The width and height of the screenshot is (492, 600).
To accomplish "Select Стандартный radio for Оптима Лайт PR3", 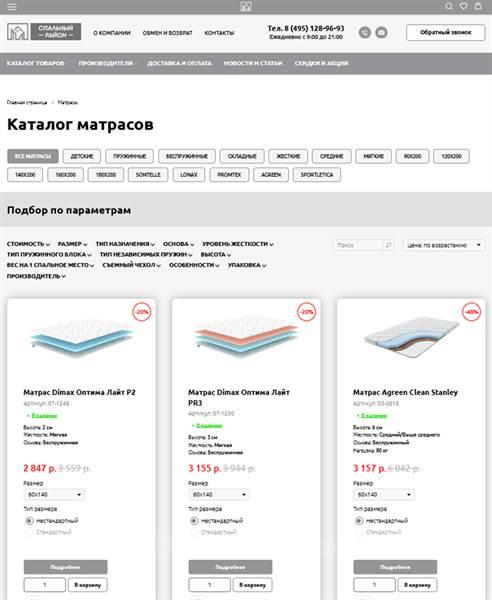I will click(194, 532).
